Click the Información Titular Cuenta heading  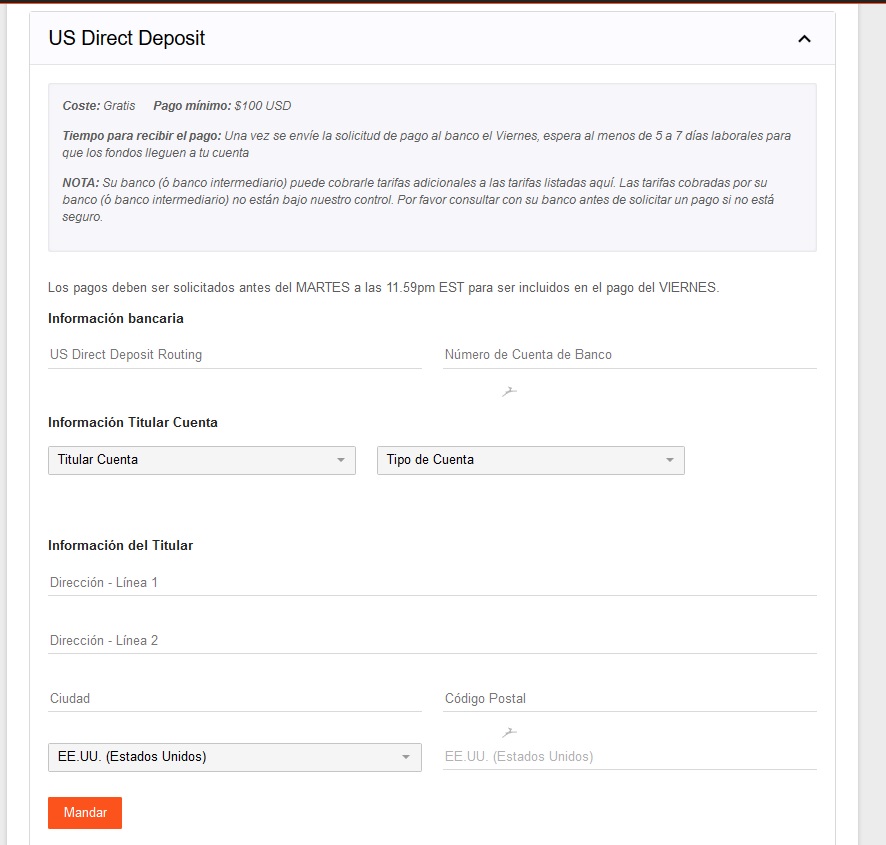[x=133, y=422]
